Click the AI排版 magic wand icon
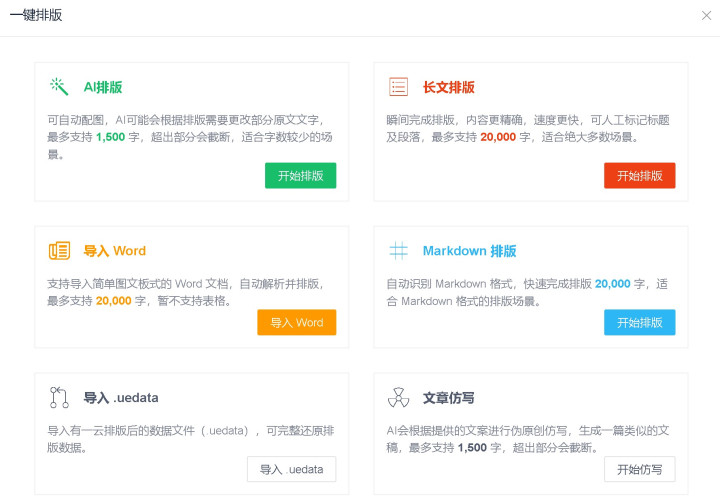Viewport: 720px width, 502px height. click(x=59, y=86)
